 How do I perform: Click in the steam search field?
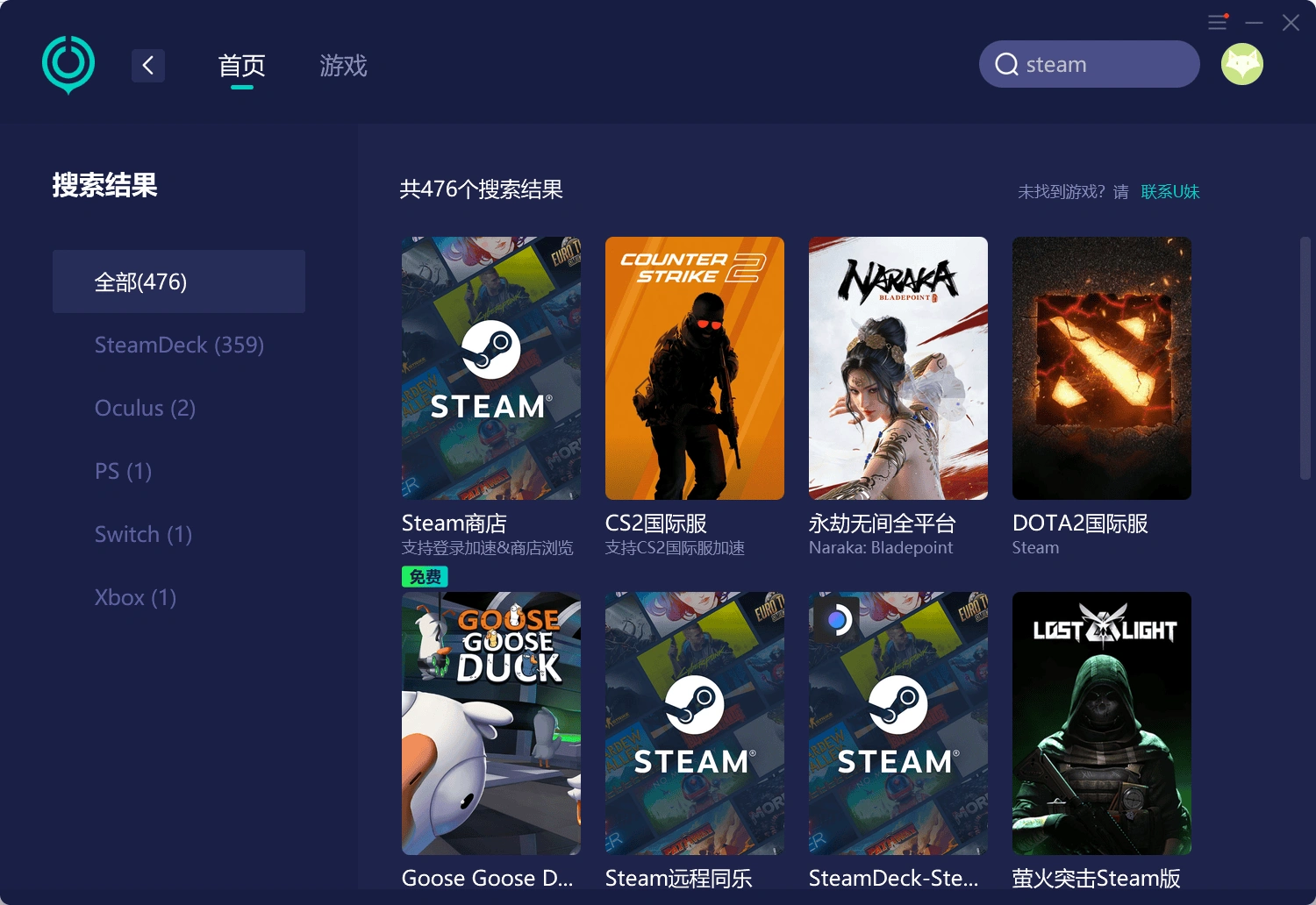click(1090, 64)
